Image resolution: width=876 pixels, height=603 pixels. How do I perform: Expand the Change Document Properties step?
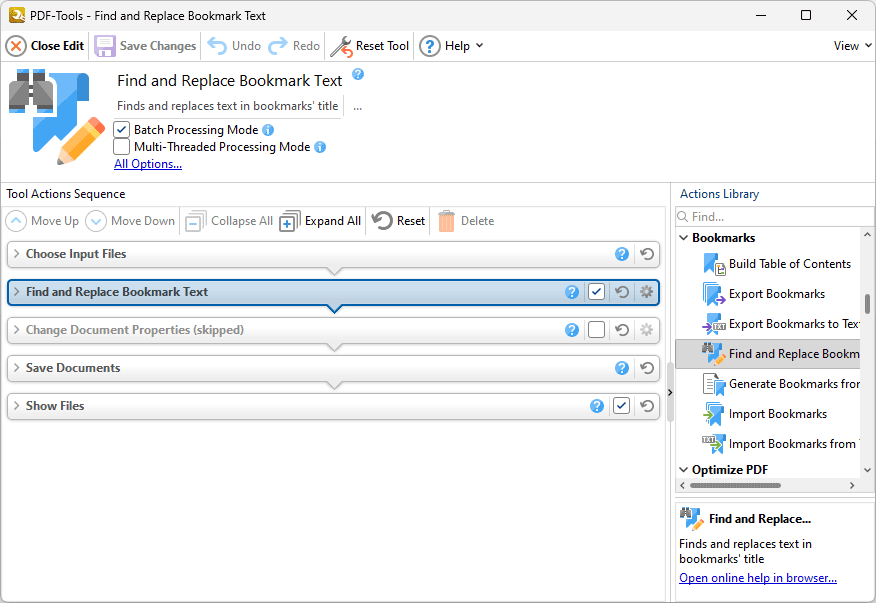coord(17,330)
